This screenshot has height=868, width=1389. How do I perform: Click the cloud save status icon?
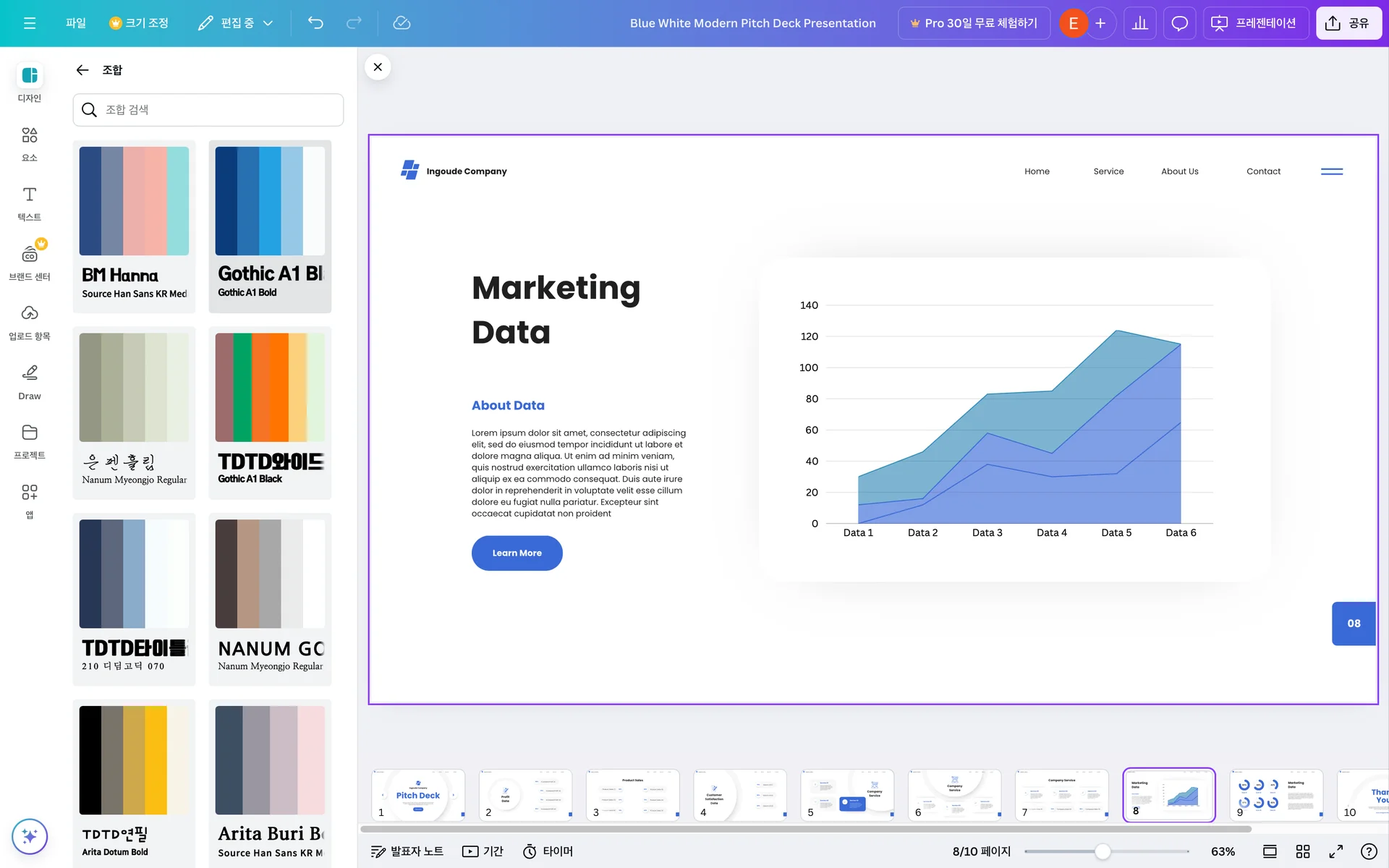402,23
